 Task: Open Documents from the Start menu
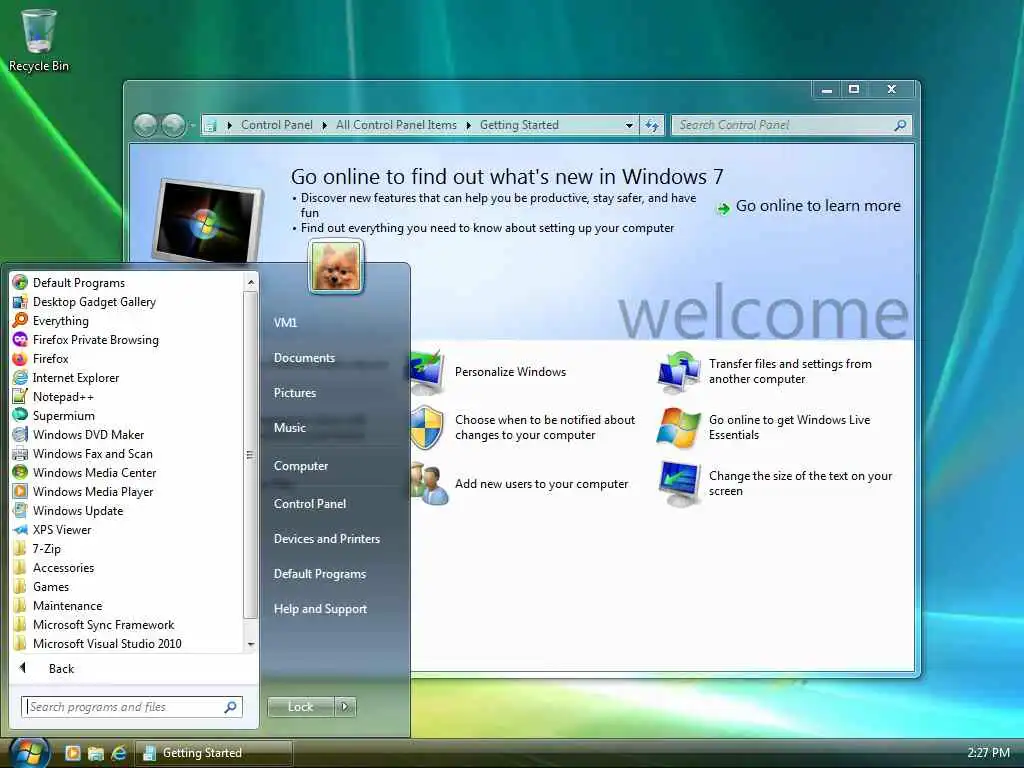[304, 358]
